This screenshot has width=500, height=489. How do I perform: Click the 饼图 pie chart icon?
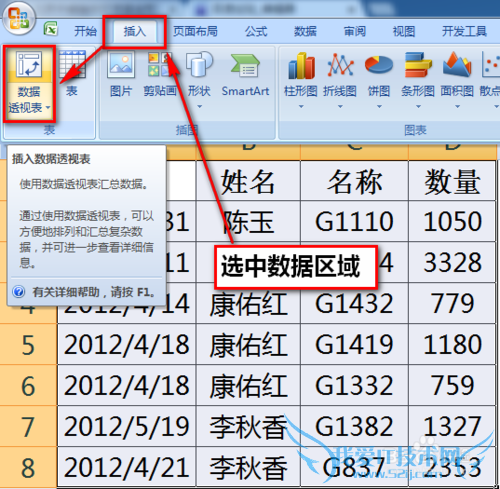[x=379, y=65]
